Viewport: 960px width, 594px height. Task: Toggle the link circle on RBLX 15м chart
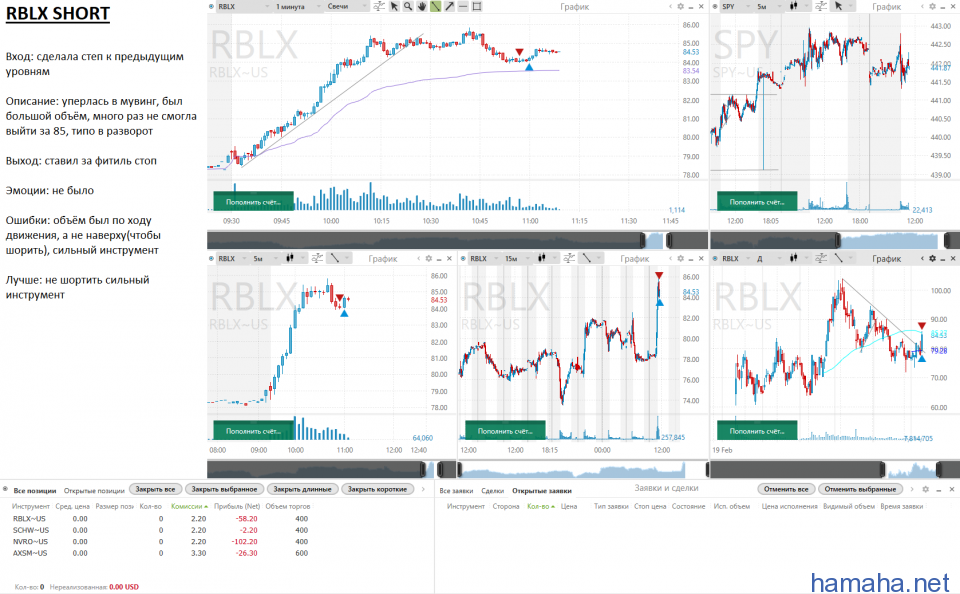463,258
